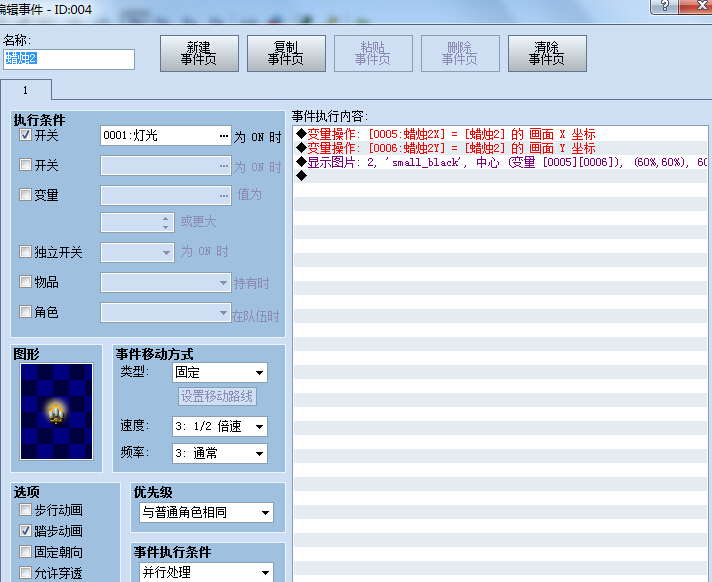The image size is (712, 582).
Task: Open the 事件执行条件 dropdown 并行处理
Action: coord(206,572)
